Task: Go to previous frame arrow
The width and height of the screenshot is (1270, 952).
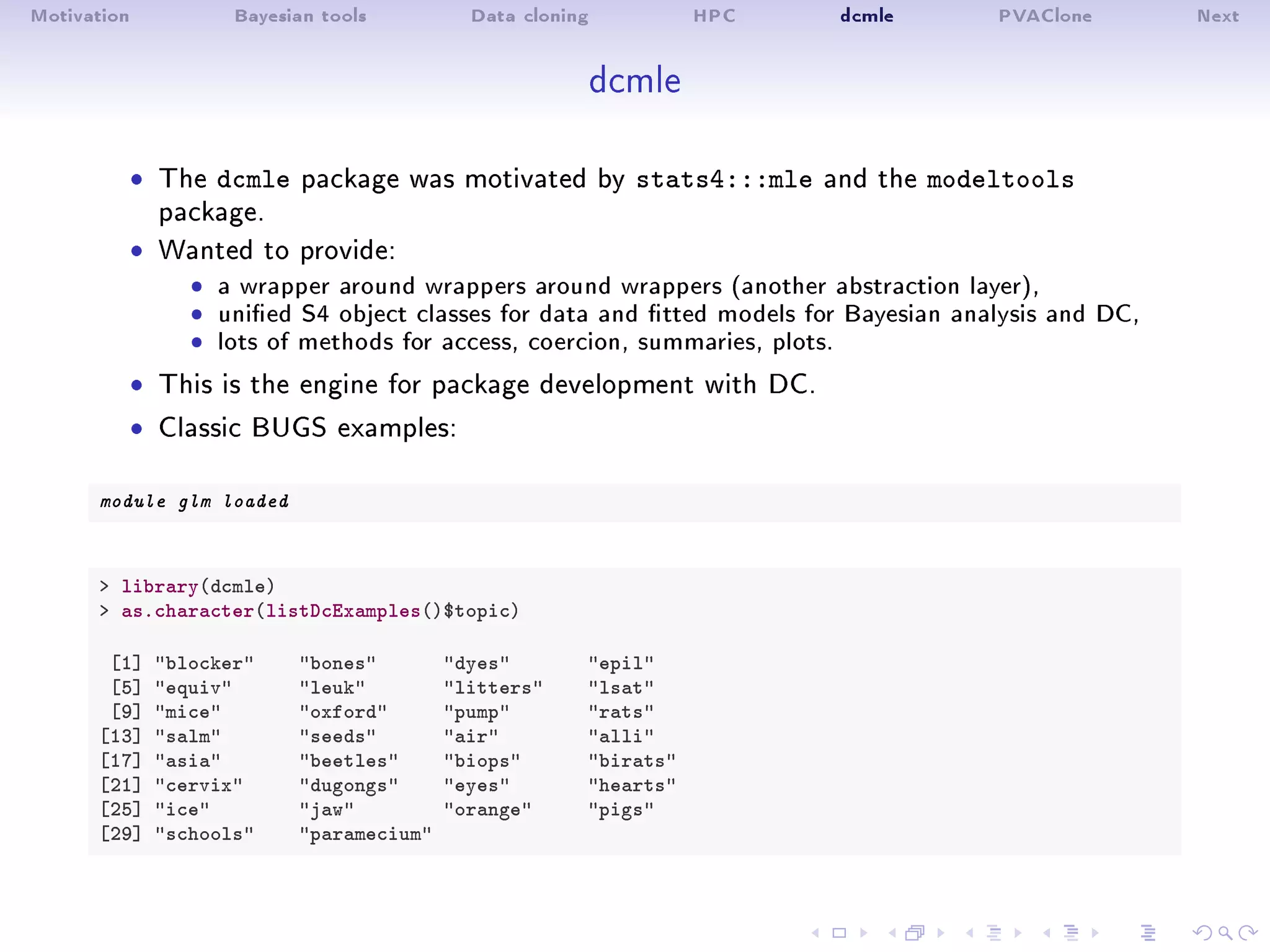Action: (892, 932)
